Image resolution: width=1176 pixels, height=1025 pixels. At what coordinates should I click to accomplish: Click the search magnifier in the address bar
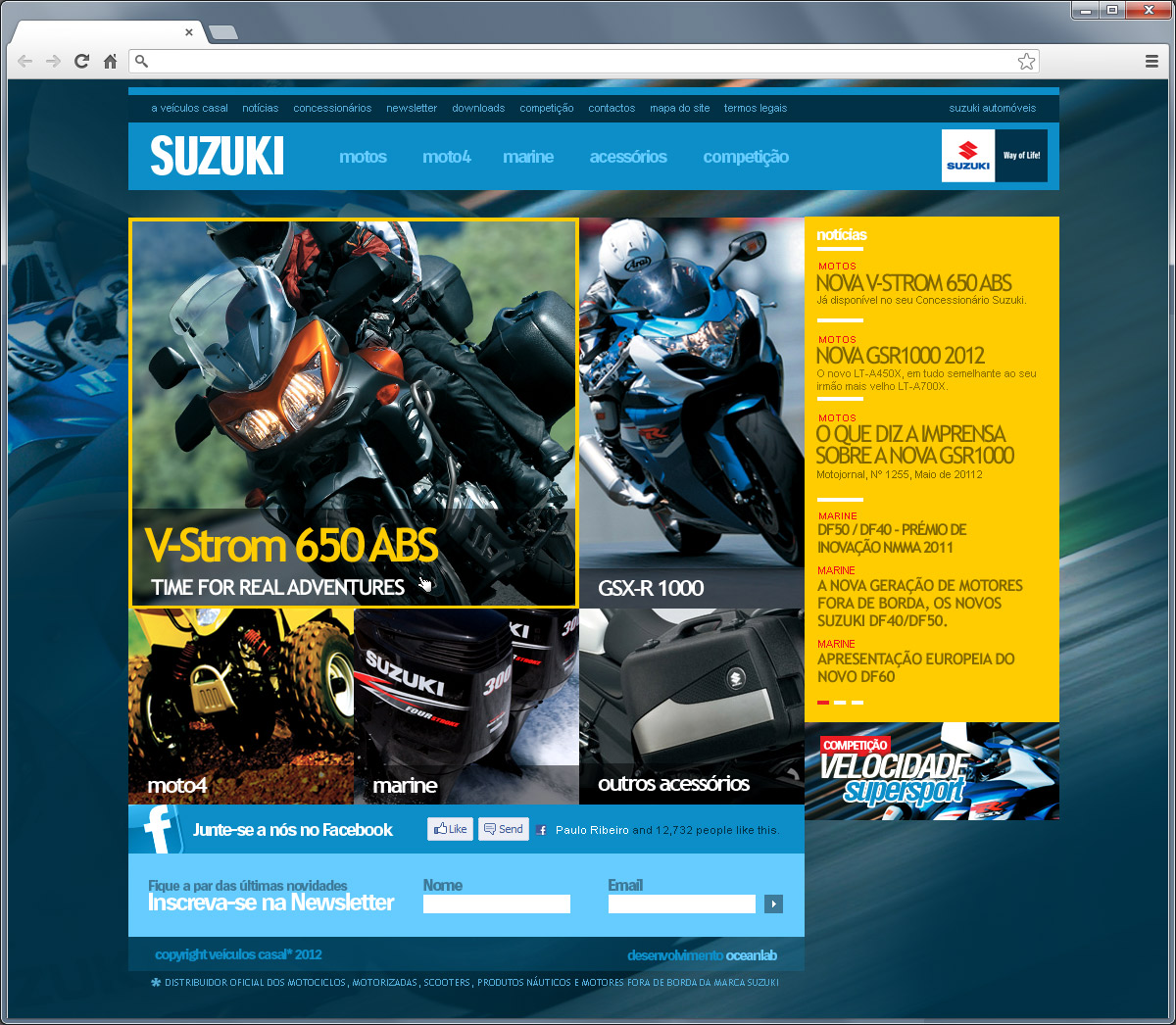tap(142, 60)
